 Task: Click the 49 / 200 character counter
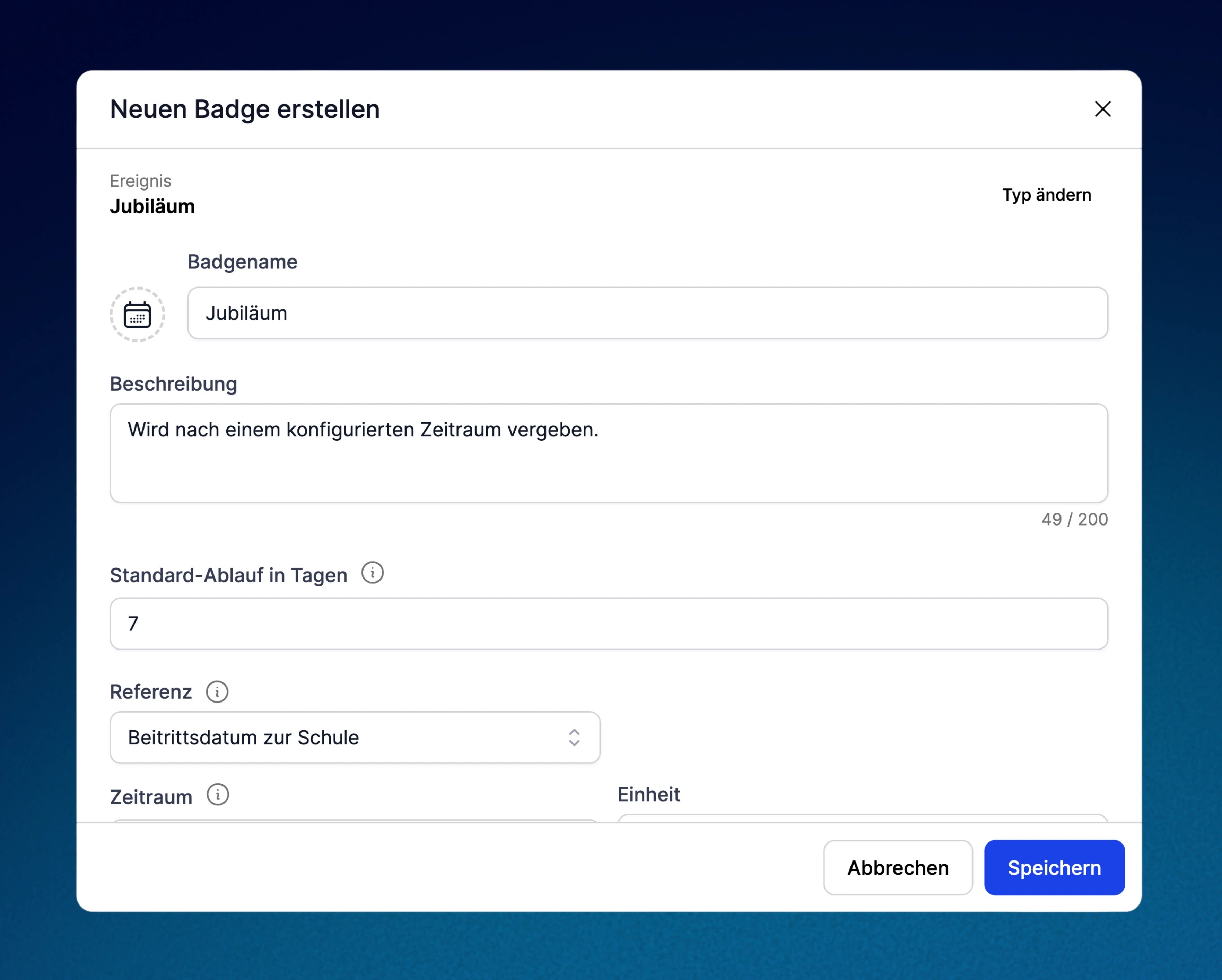tap(1075, 520)
